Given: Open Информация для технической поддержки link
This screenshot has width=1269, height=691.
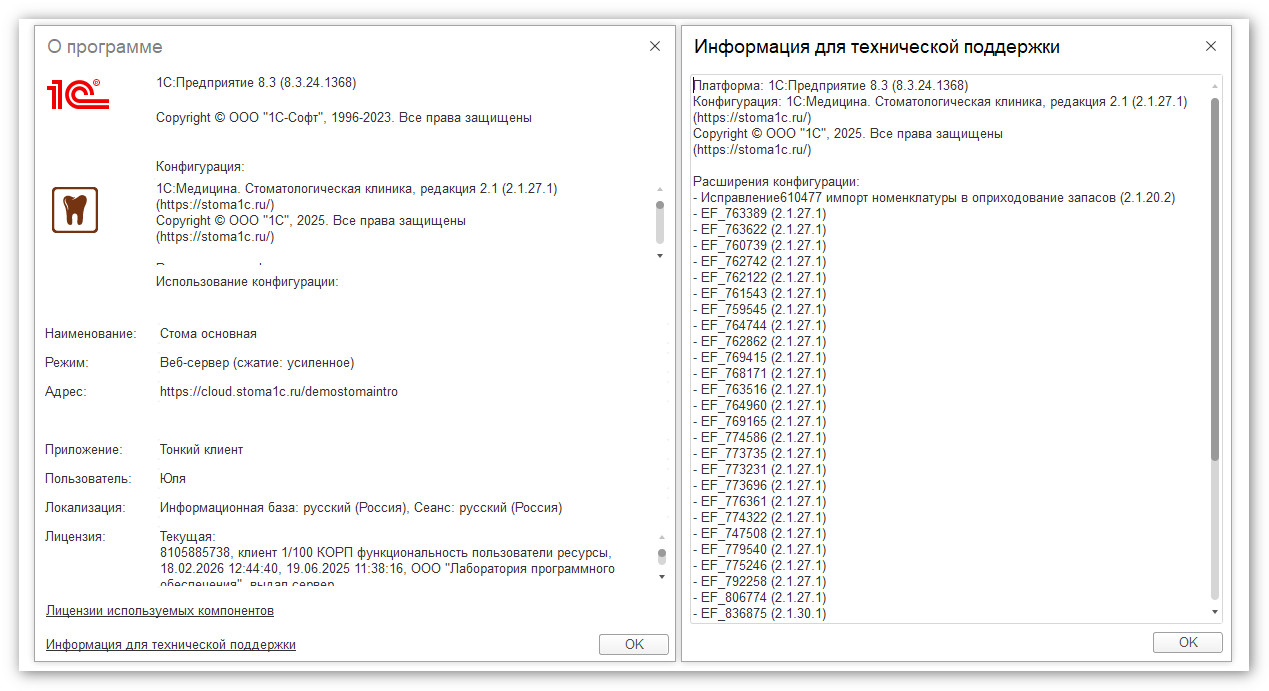Looking at the screenshot, I should tap(171, 645).
